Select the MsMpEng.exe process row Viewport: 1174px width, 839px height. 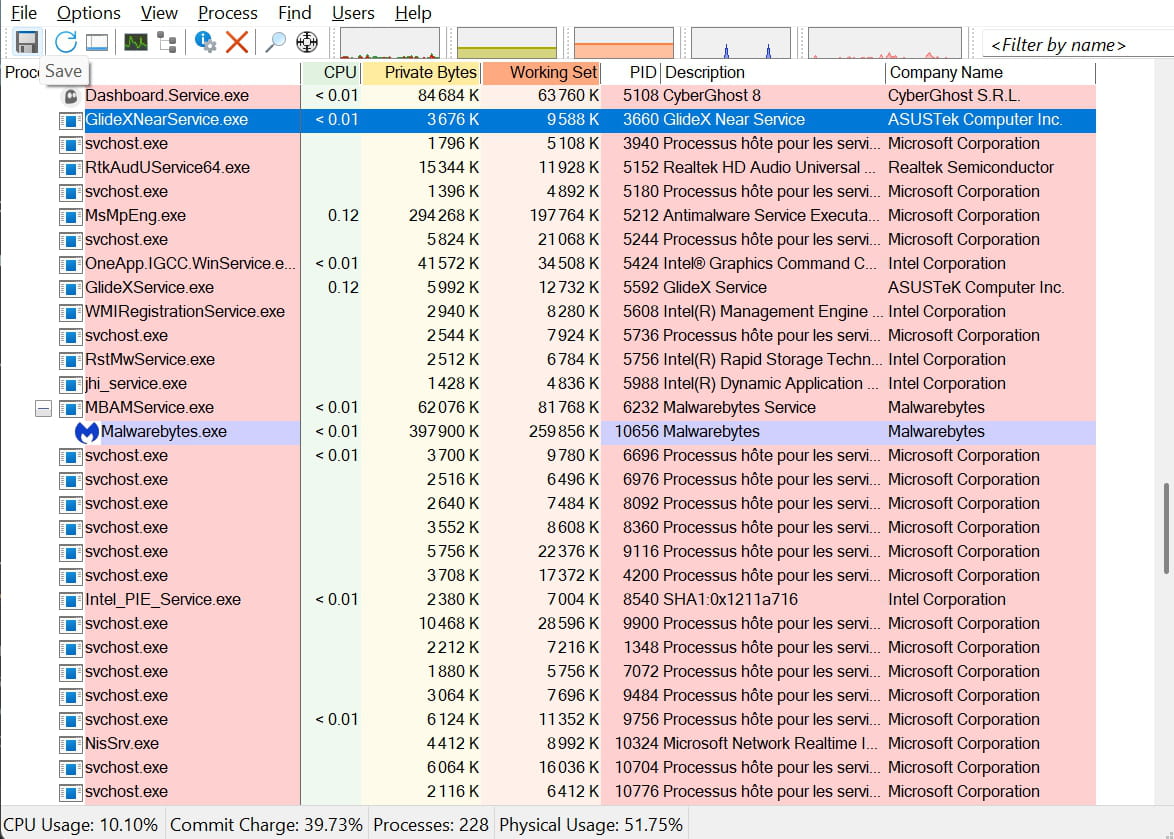tap(135, 216)
